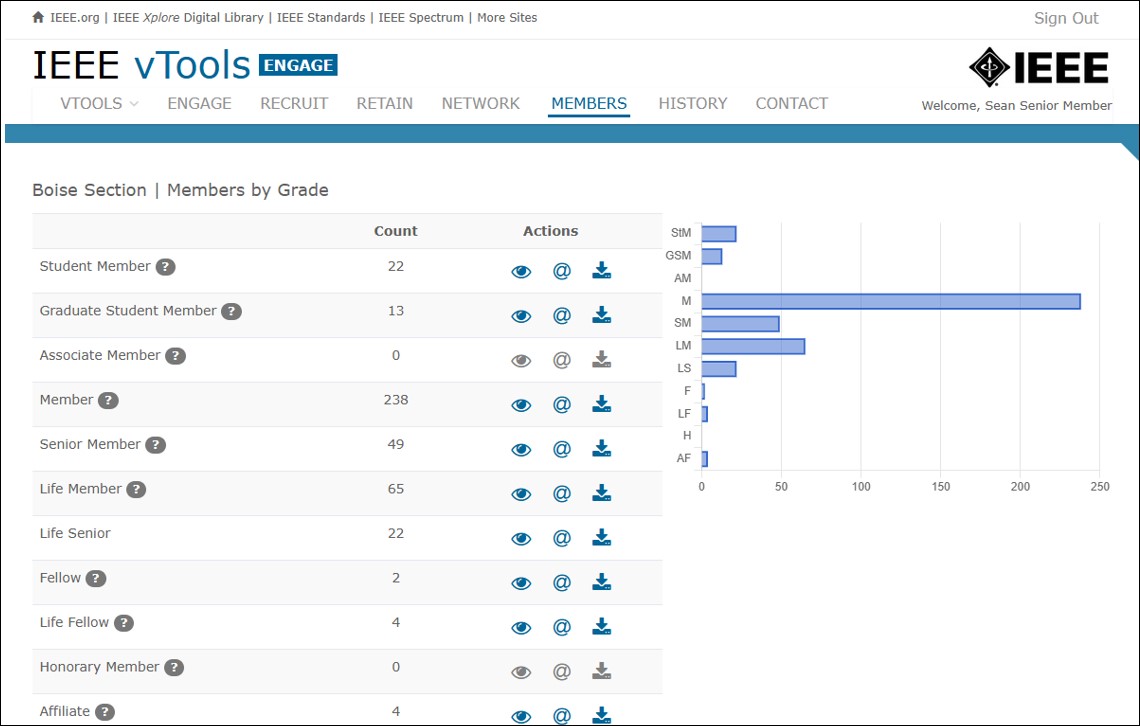Download Senior Member list
Image resolution: width=1140 pixels, height=726 pixels.
click(x=601, y=448)
